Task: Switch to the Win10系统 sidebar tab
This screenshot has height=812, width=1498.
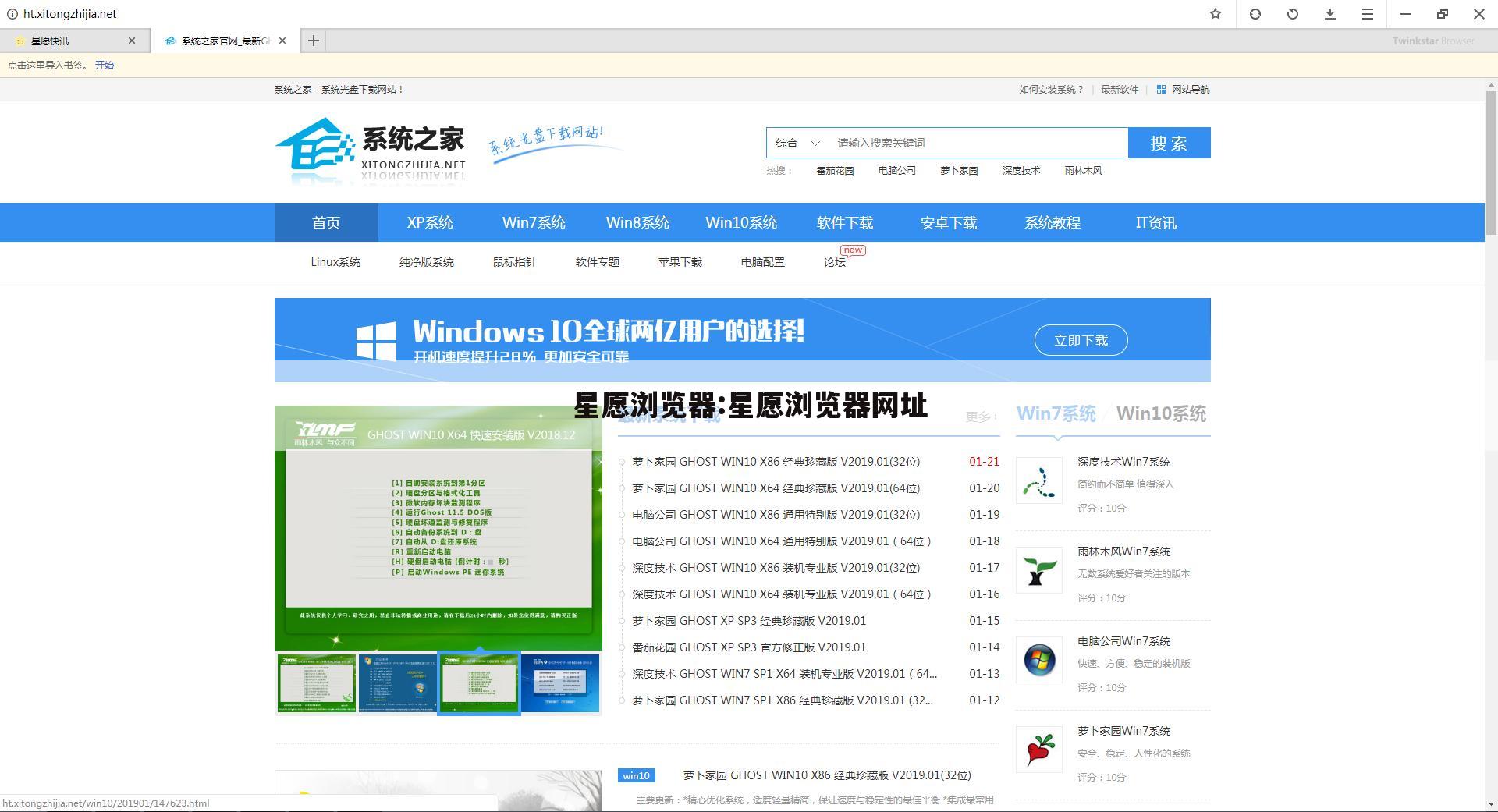Action: (1161, 414)
